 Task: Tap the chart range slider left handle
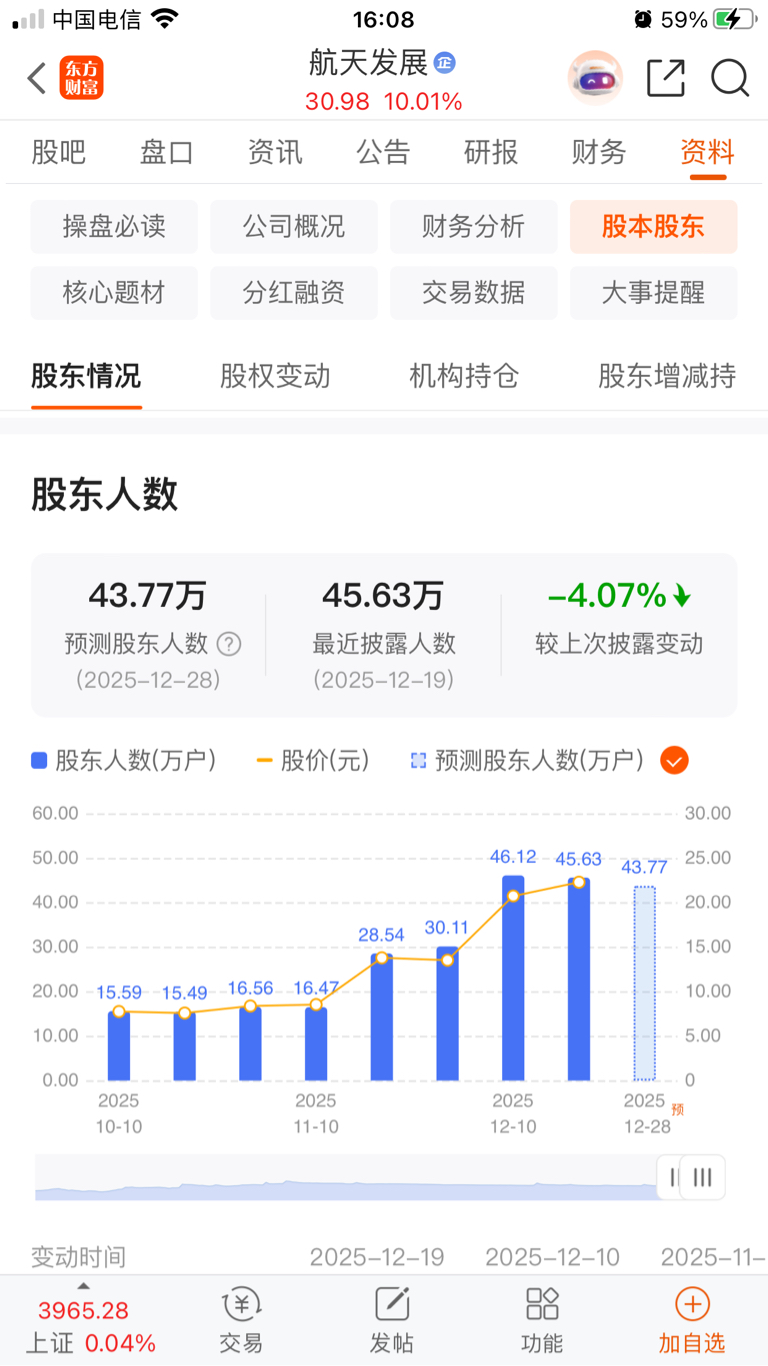tap(668, 1177)
